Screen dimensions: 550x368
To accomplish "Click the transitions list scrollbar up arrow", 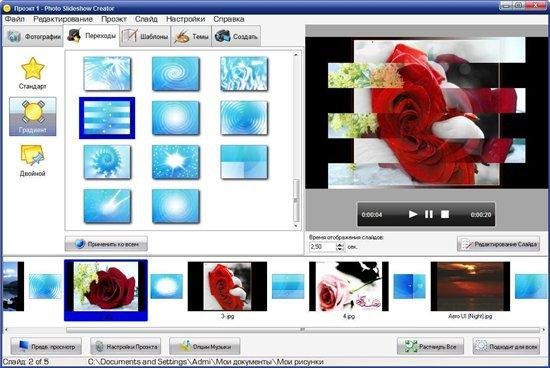I will tap(296, 55).
